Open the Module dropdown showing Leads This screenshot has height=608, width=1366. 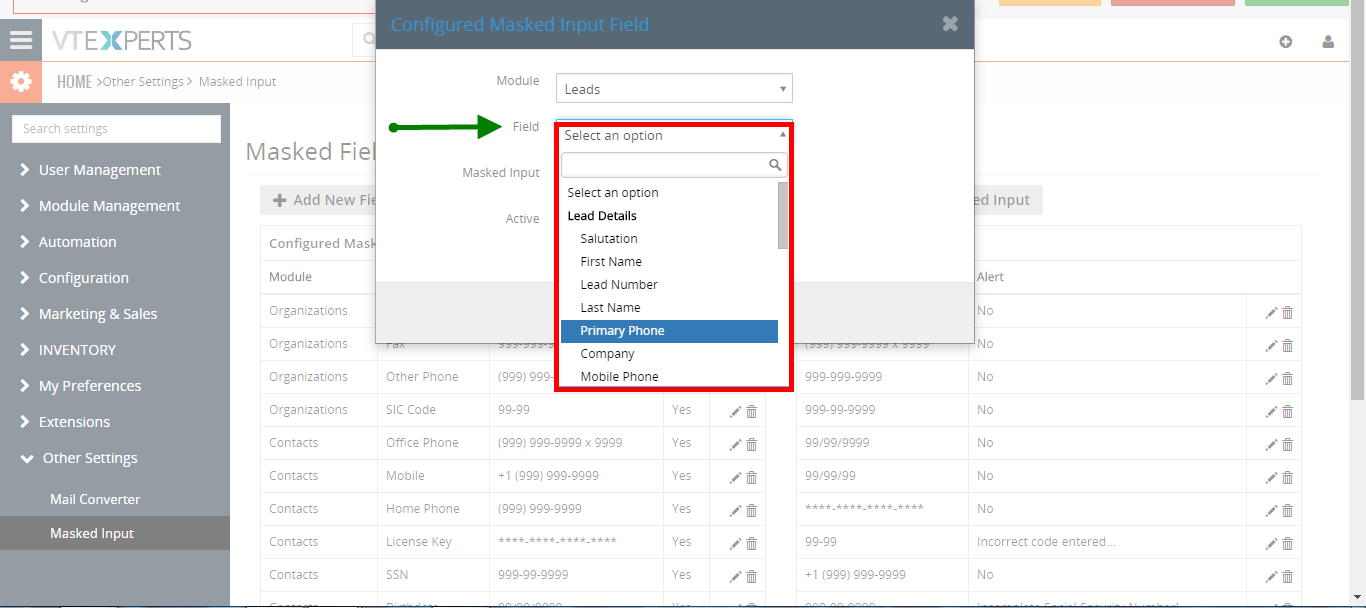[674, 88]
